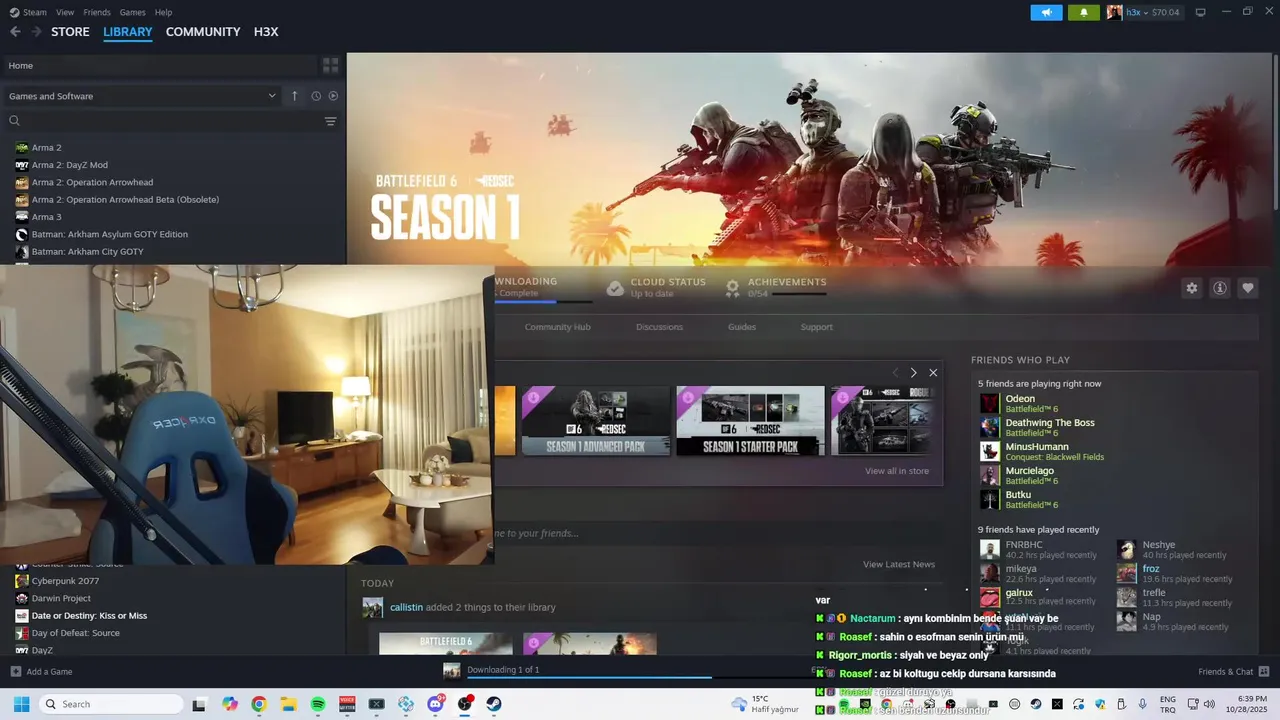Toggle the sort order arrow in library sidebar
This screenshot has height=720, width=1280.
(x=295, y=96)
